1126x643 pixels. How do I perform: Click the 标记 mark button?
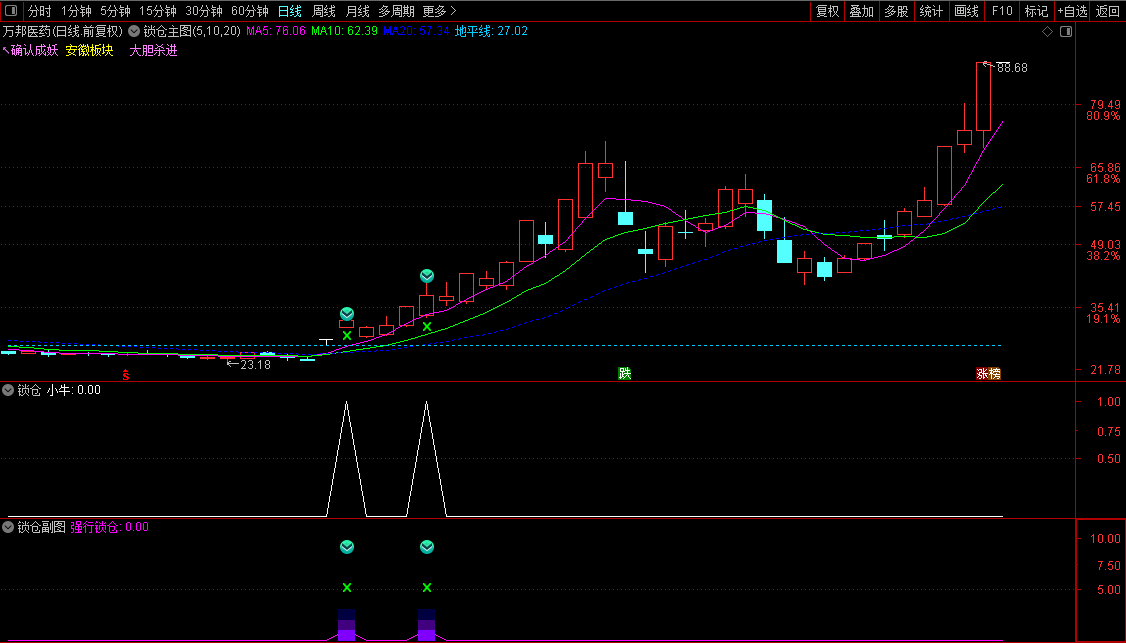click(1036, 11)
